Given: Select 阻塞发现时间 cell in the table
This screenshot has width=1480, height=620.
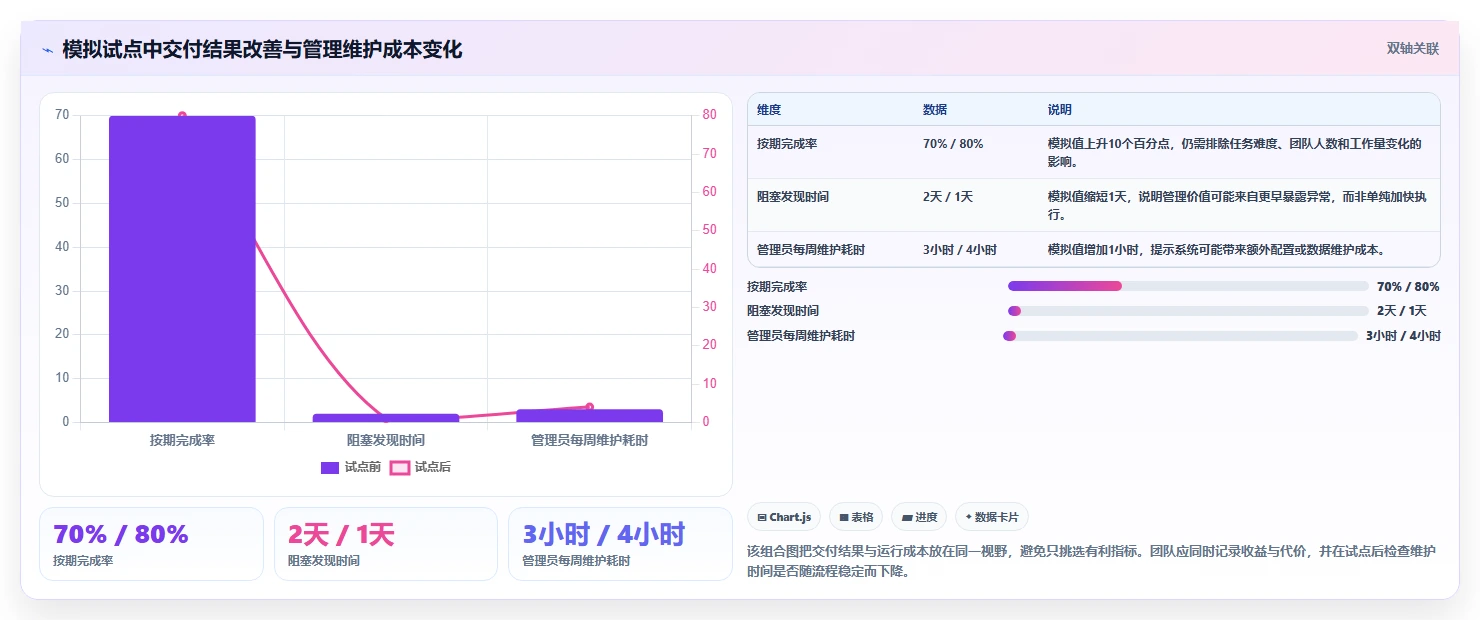Looking at the screenshot, I should 793,197.
